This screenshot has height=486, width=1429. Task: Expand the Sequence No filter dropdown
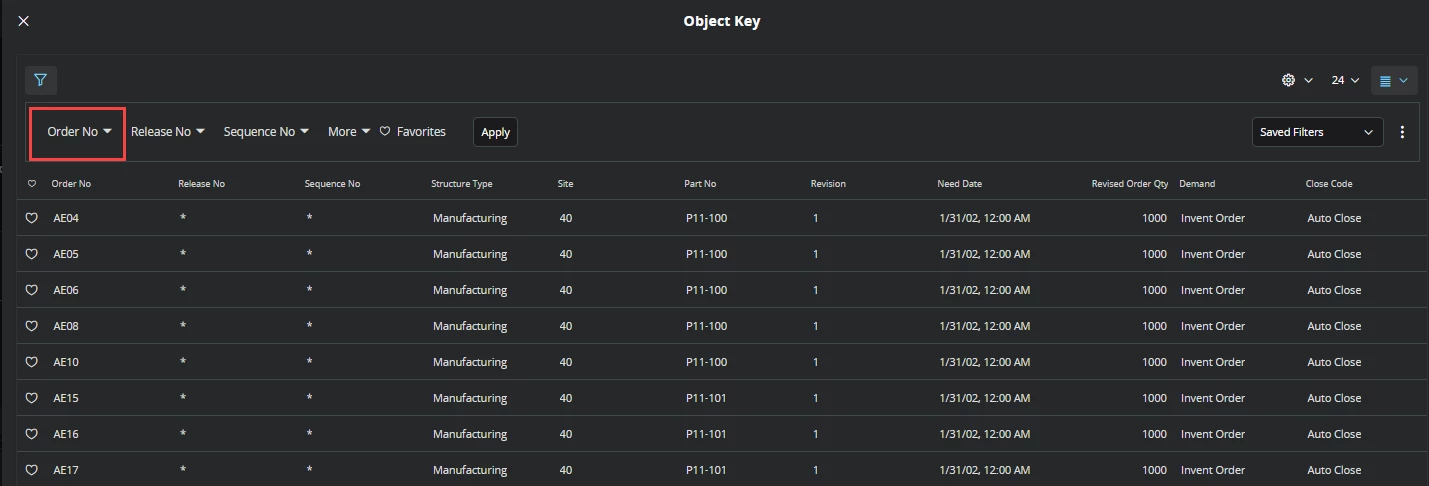[266, 132]
